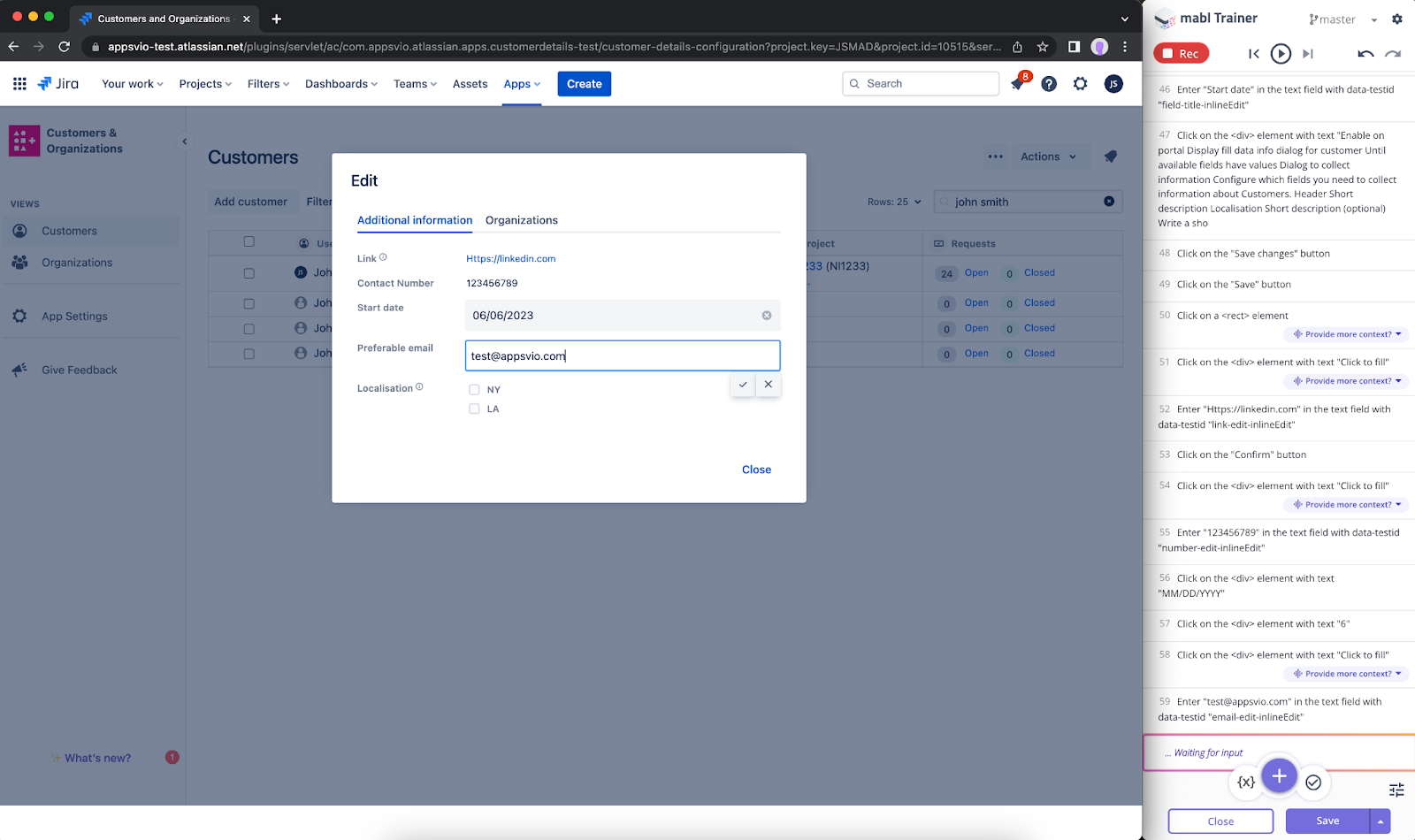Open the Https://linkedin.com link

pyautogui.click(x=511, y=259)
